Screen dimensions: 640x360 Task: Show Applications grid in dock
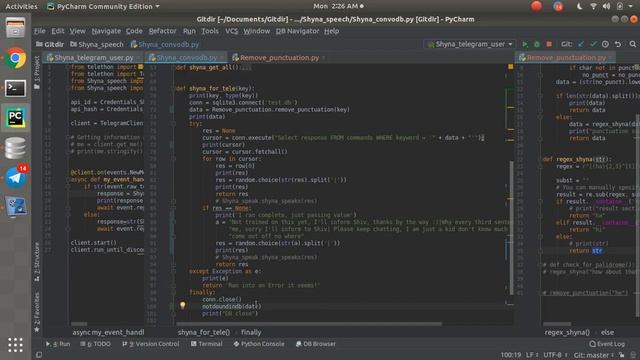coord(16,345)
